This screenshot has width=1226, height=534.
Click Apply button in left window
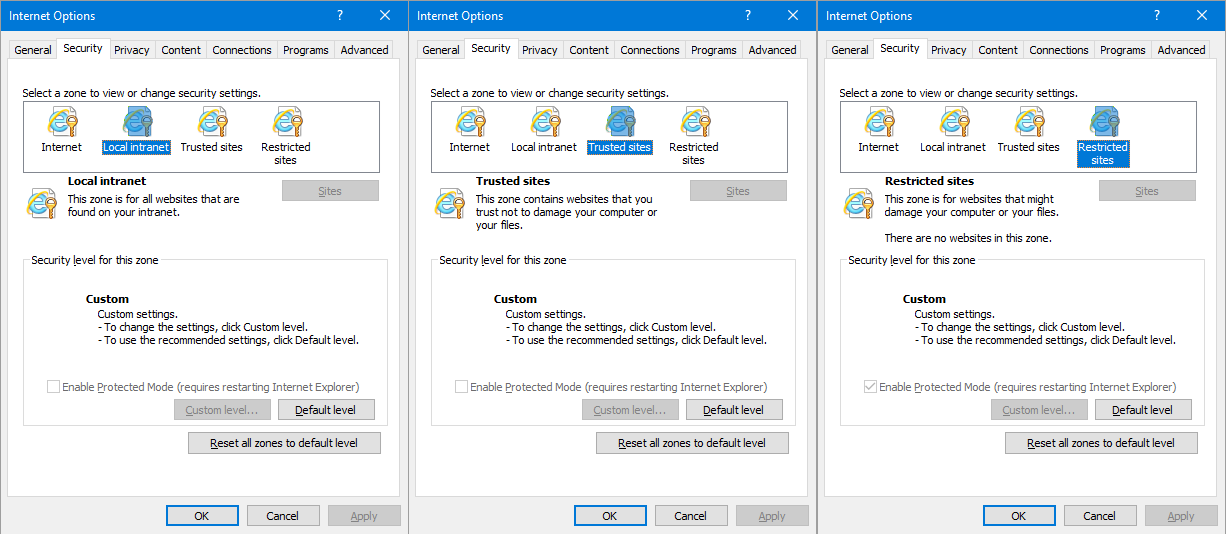(x=364, y=516)
